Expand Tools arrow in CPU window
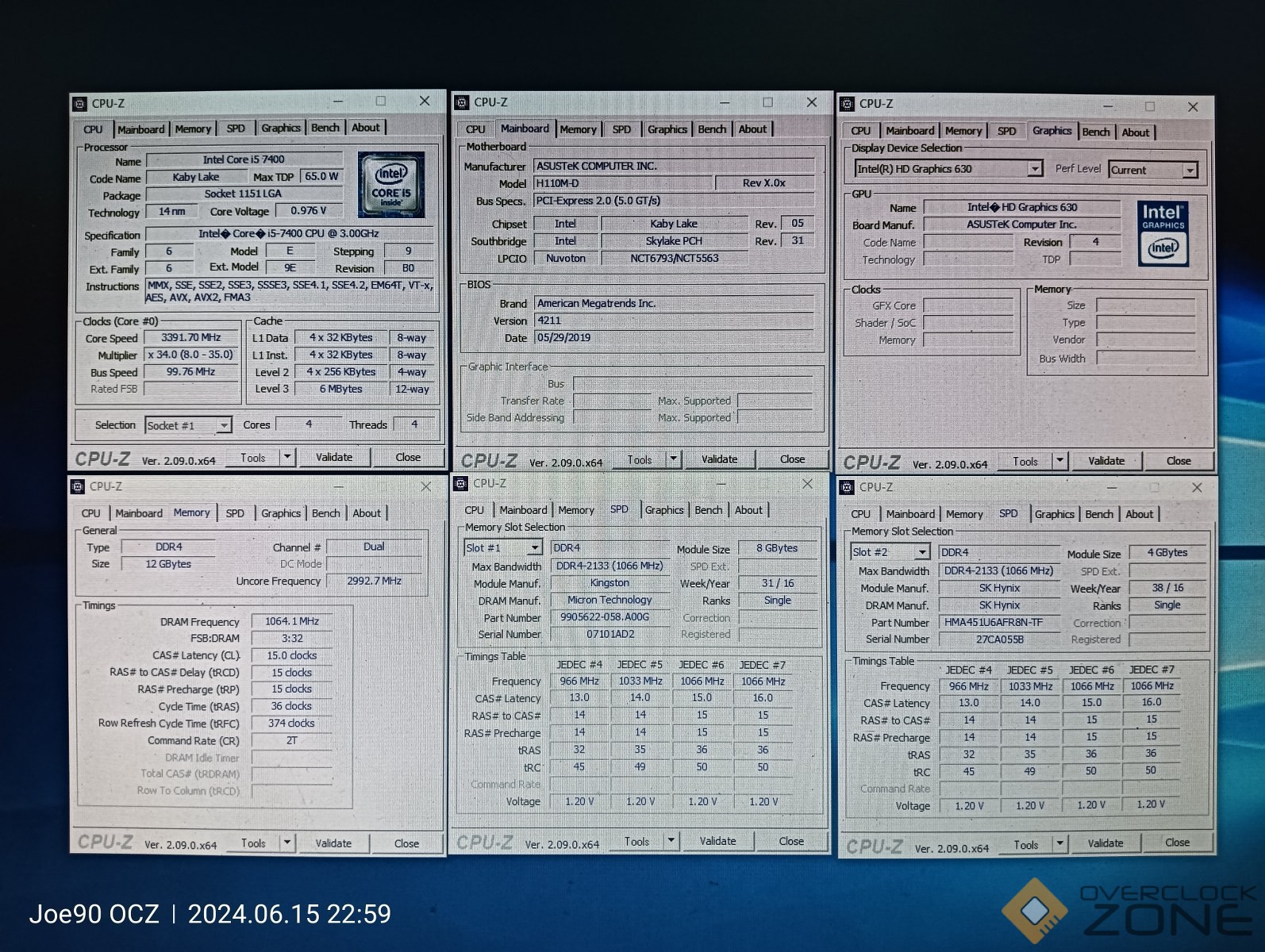Screen dimensions: 1265x952 point(287,458)
